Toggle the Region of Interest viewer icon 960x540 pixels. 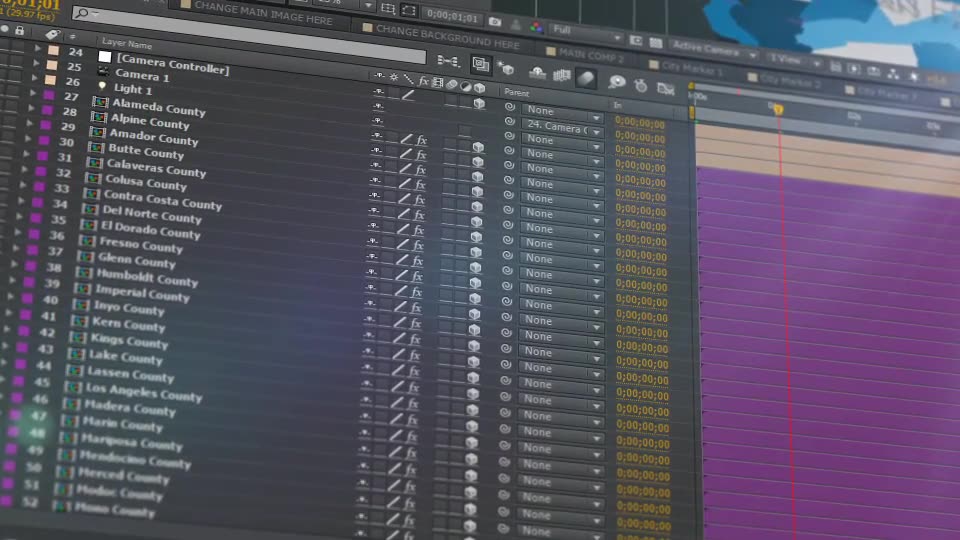coord(636,40)
